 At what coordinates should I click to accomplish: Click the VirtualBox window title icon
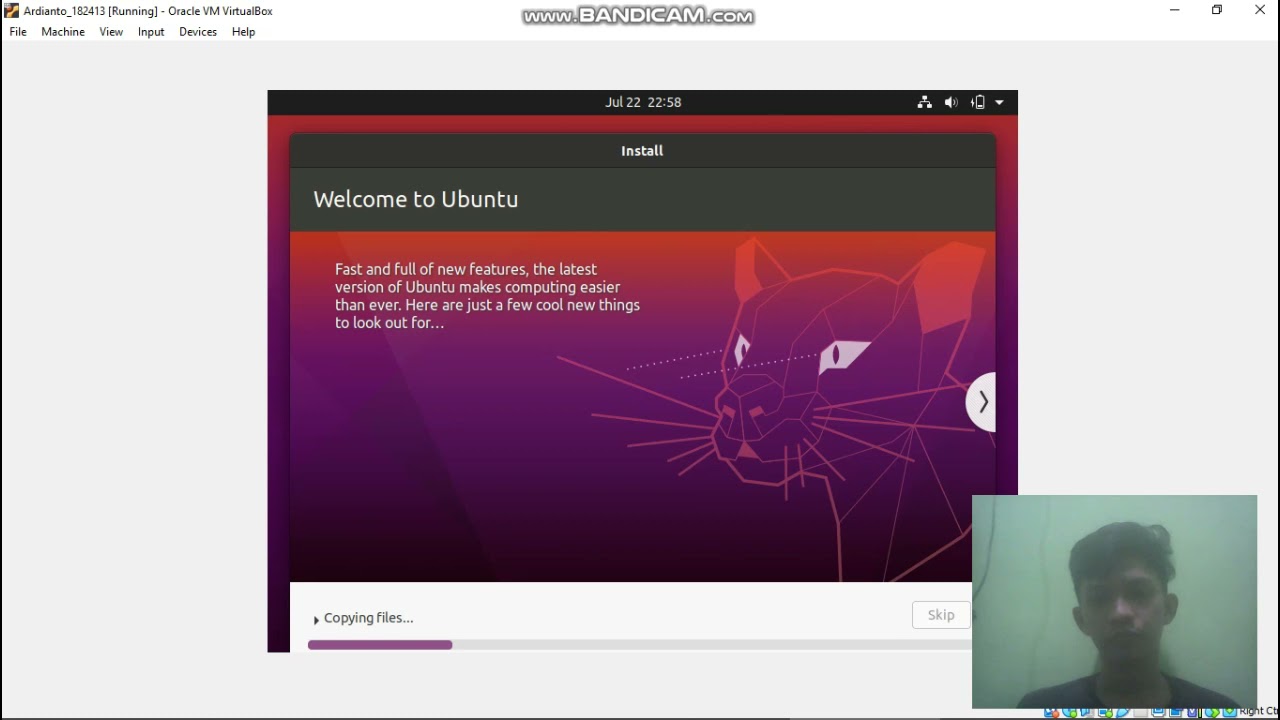coord(11,11)
